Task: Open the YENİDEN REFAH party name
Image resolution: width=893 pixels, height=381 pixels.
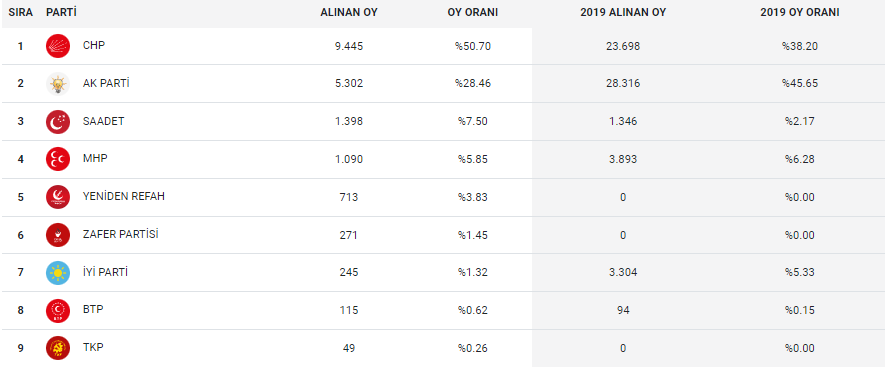Action: 124,196
